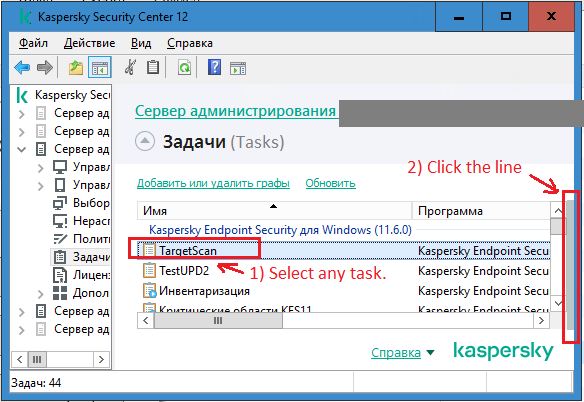Collapse the expanded third Сервер ад node
The image size is (584, 402).
pyautogui.click(x=22, y=149)
